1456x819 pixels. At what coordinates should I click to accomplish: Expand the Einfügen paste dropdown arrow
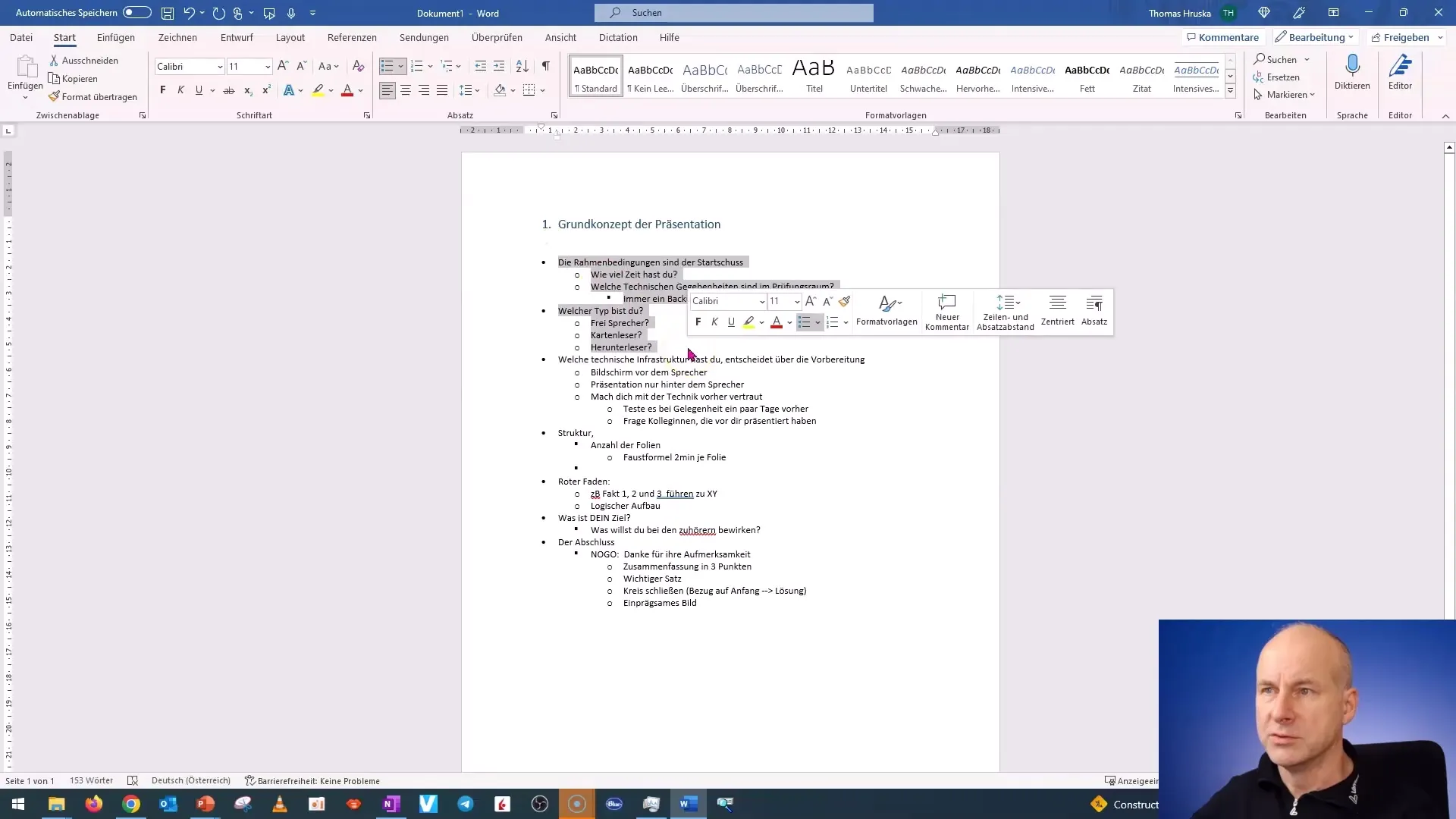coord(25,97)
